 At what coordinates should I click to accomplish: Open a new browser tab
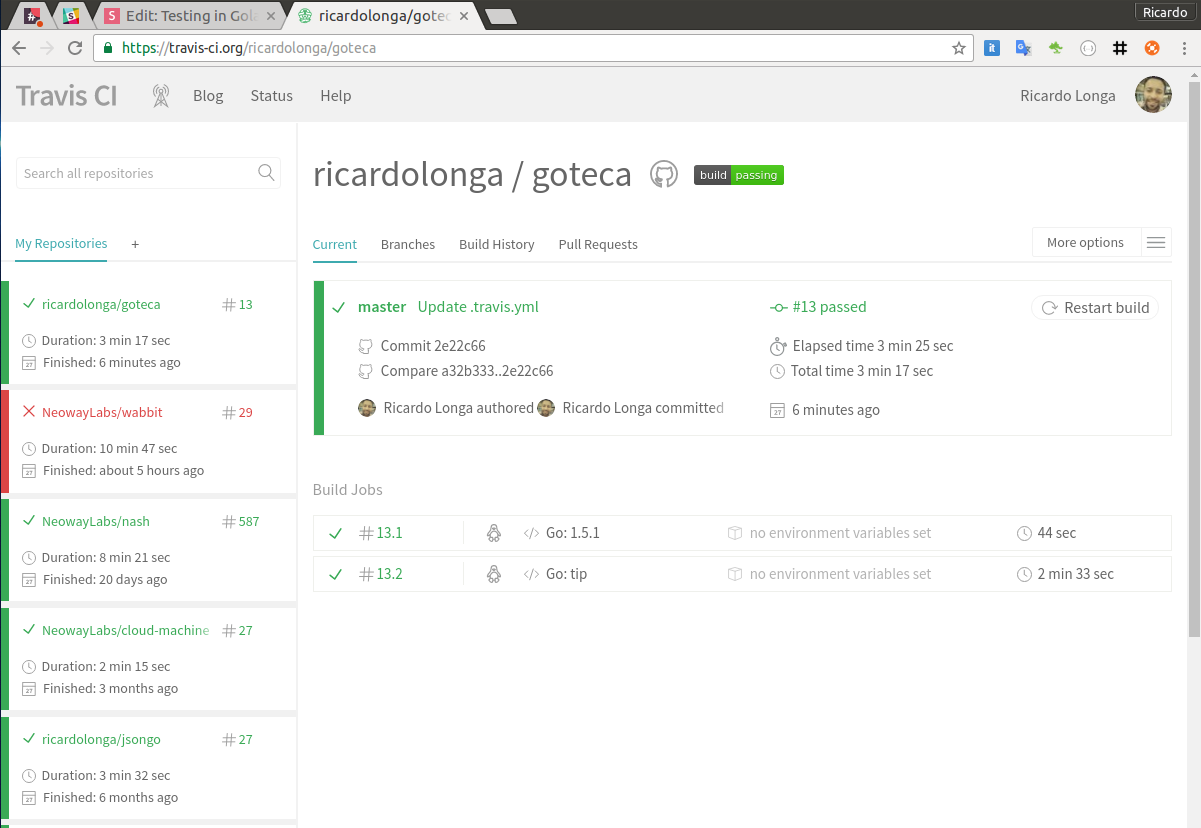501,16
